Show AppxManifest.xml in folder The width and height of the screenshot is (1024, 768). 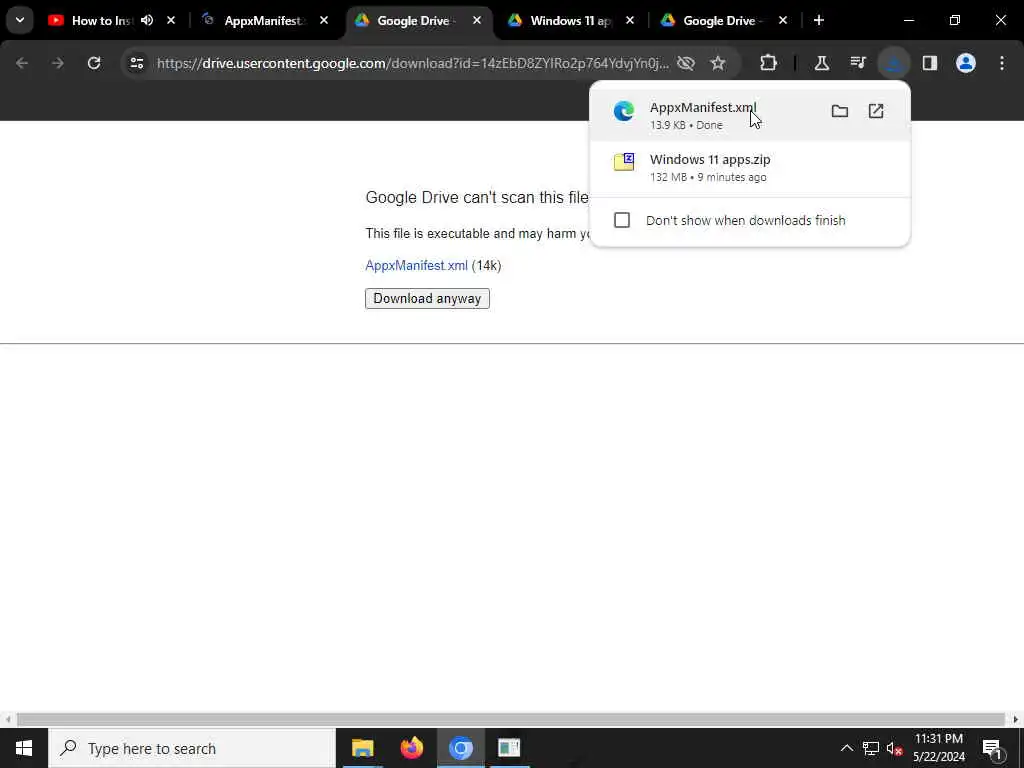pyautogui.click(x=840, y=111)
